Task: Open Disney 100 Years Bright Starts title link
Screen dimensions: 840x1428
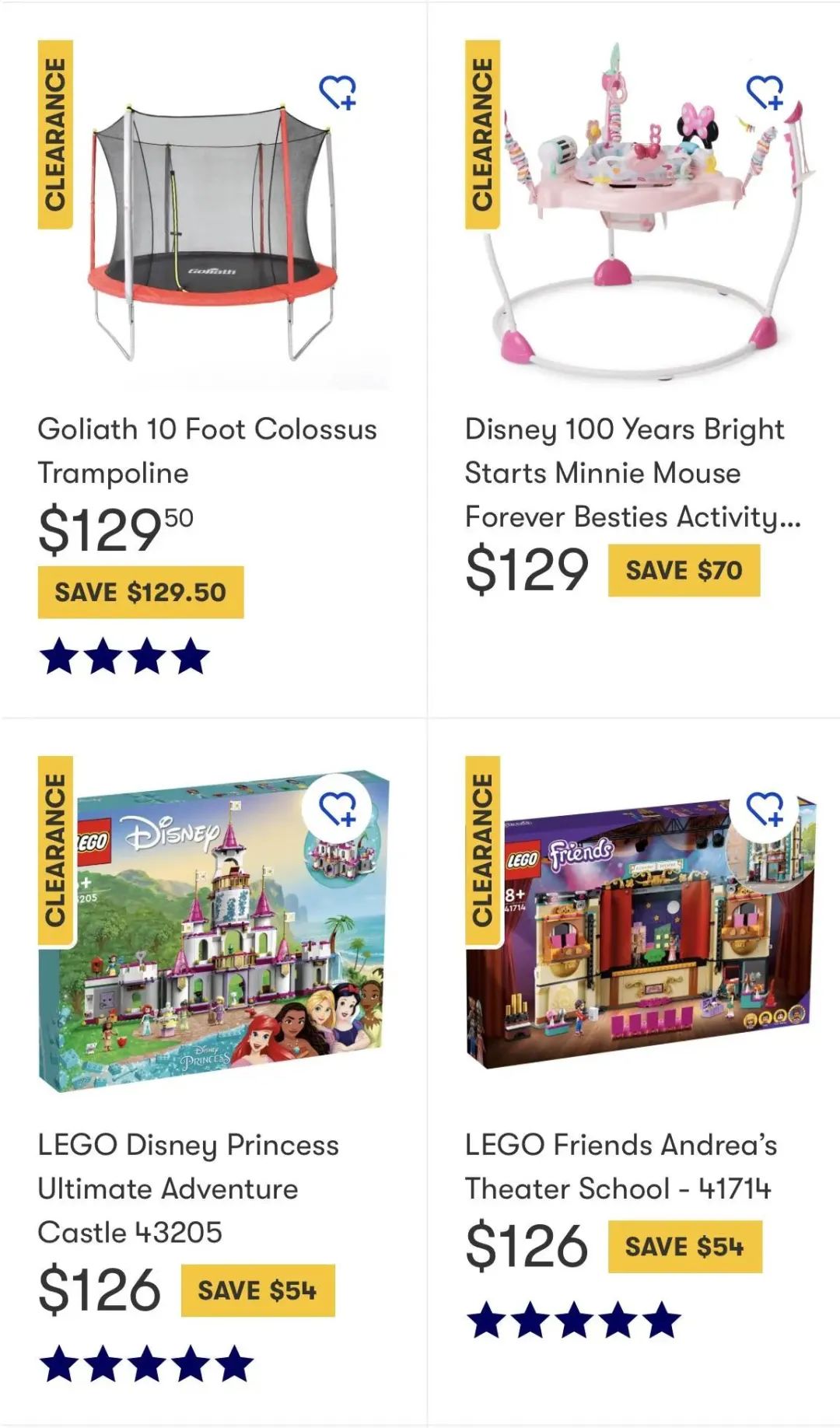Action: (x=632, y=473)
